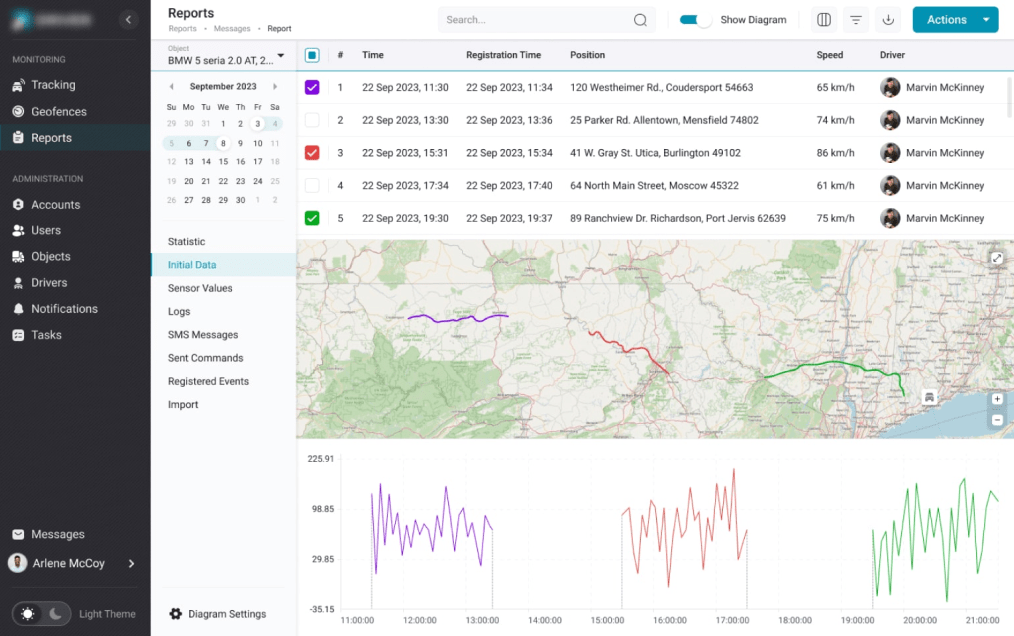Open Diagram Settings gear

(177, 614)
